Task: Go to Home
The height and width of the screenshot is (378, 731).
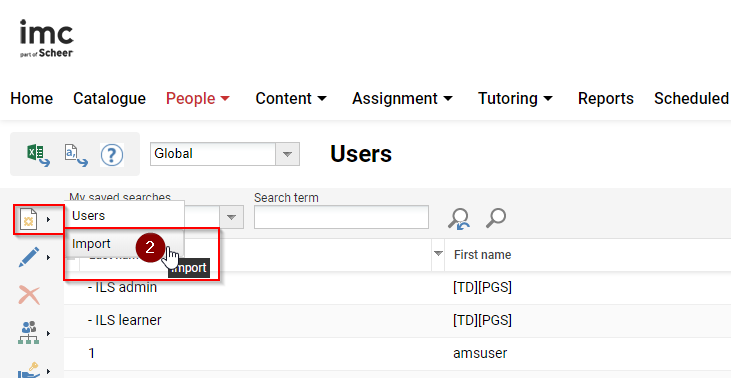Action: (x=32, y=98)
